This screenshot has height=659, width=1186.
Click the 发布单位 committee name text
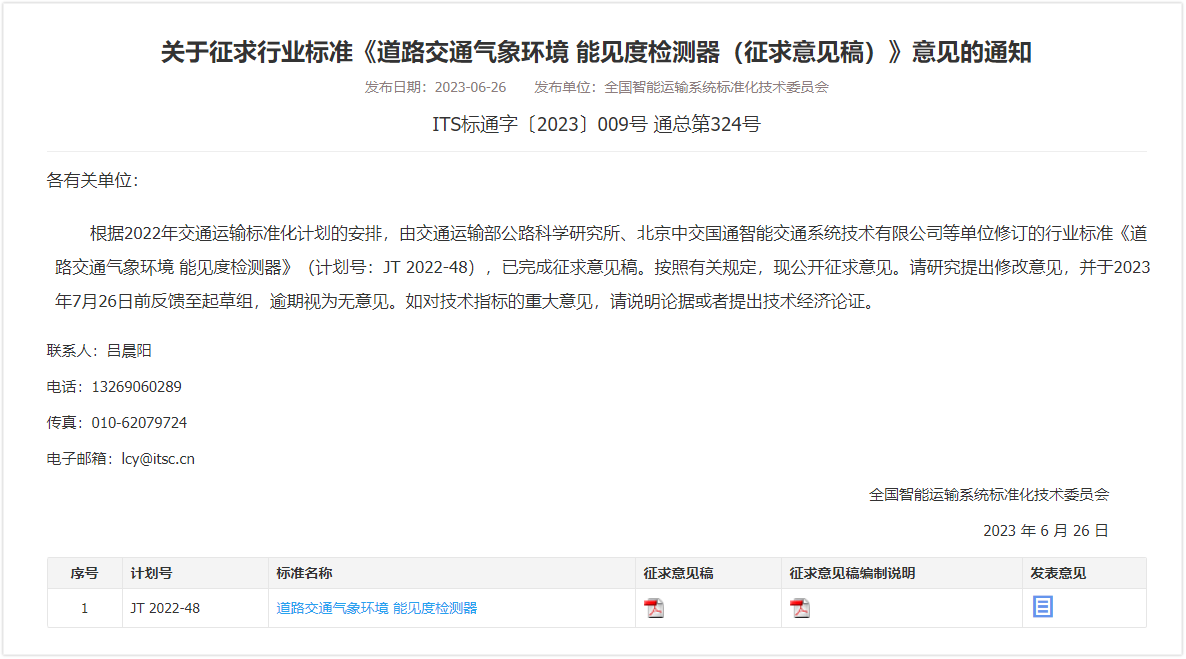click(x=681, y=87)
